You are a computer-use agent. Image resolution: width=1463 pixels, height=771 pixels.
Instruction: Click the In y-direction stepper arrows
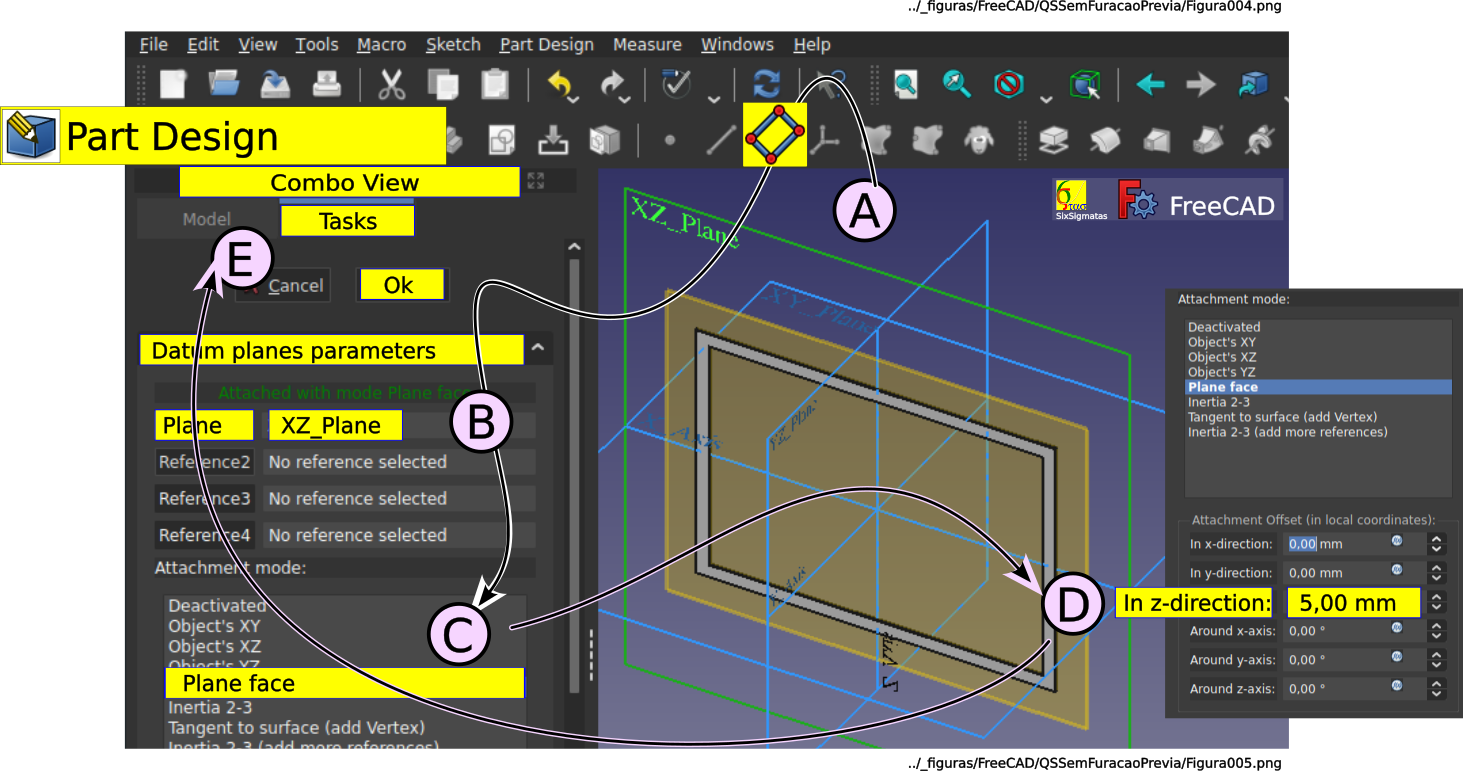(x=1437, y=573)
